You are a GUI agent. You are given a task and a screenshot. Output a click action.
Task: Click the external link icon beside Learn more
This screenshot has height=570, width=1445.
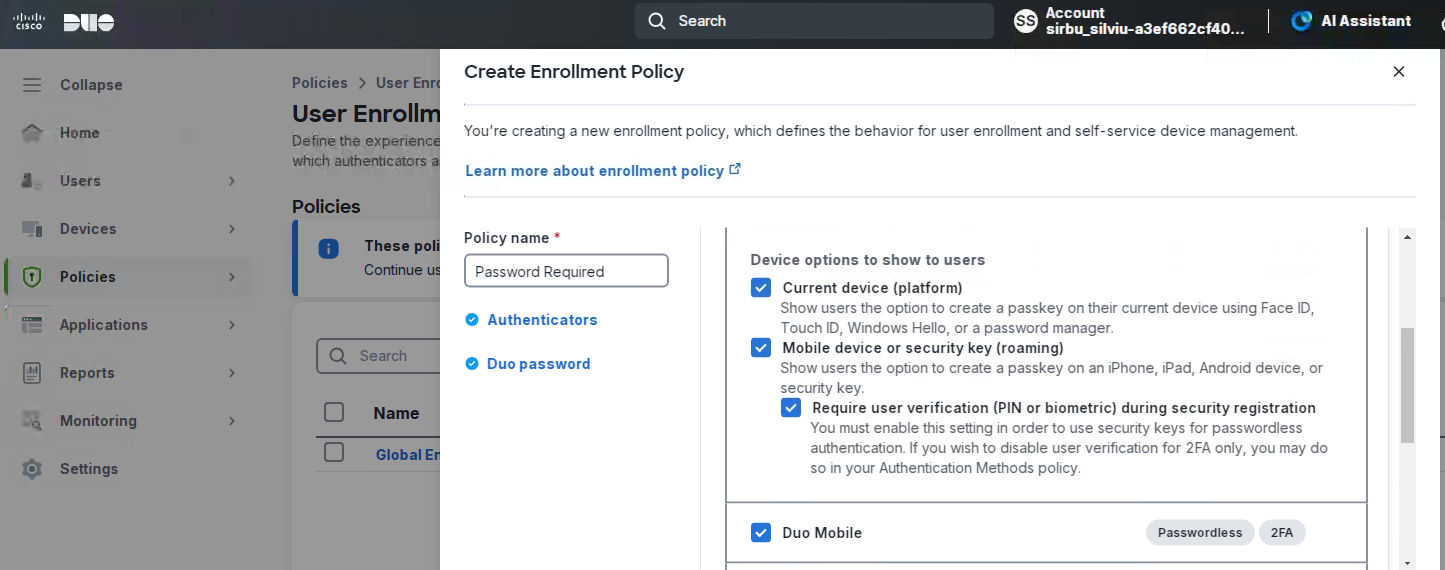(x=735, y=170)
